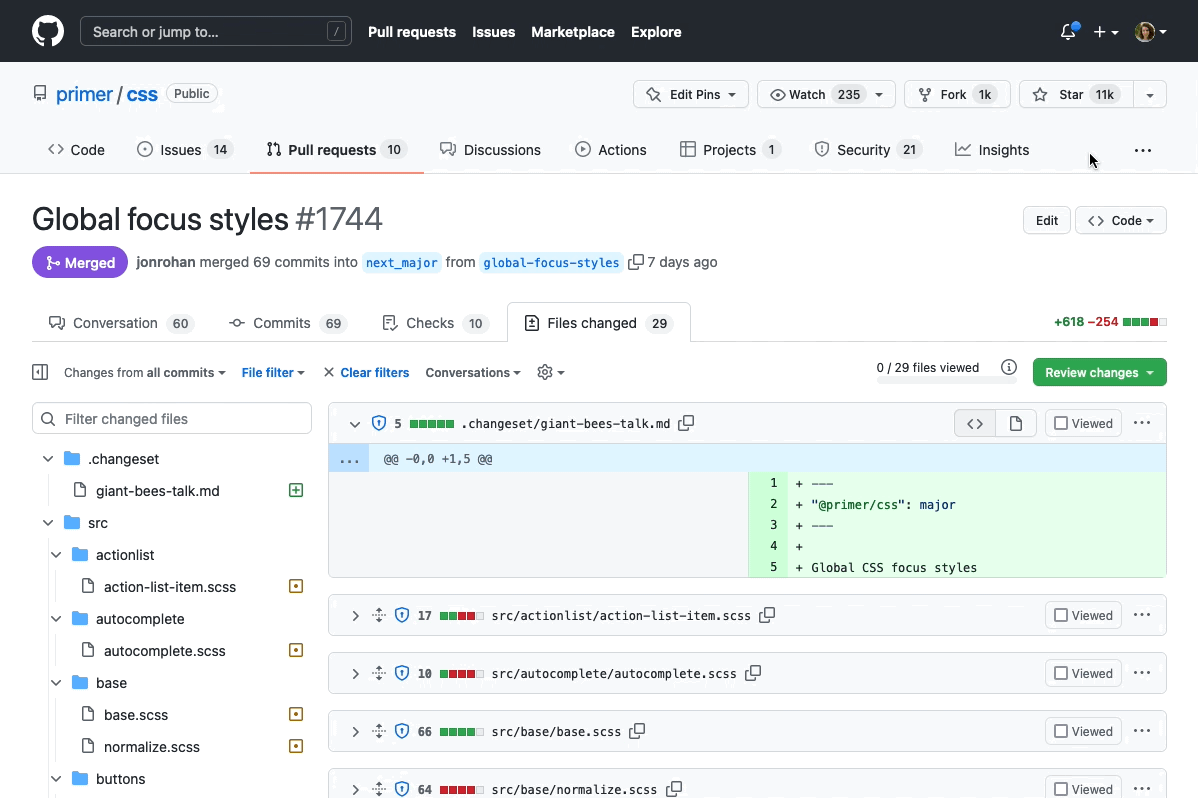1198x798 pixels.
Task: Expand the src/base/base.scss diff
Action: [x=355, y=732]
